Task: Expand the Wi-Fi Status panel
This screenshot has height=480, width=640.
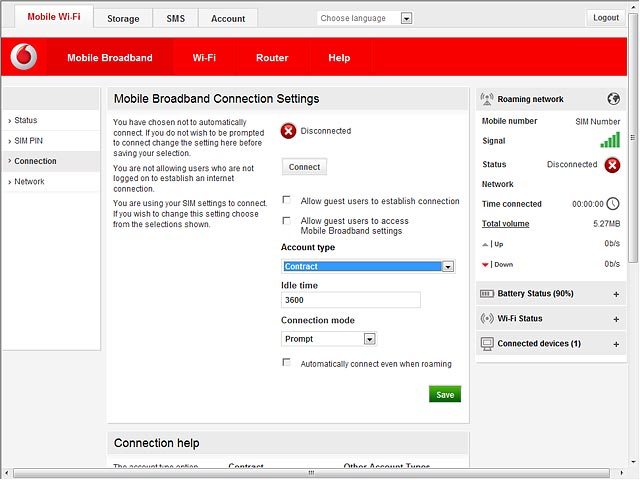Action: (616, 319)
